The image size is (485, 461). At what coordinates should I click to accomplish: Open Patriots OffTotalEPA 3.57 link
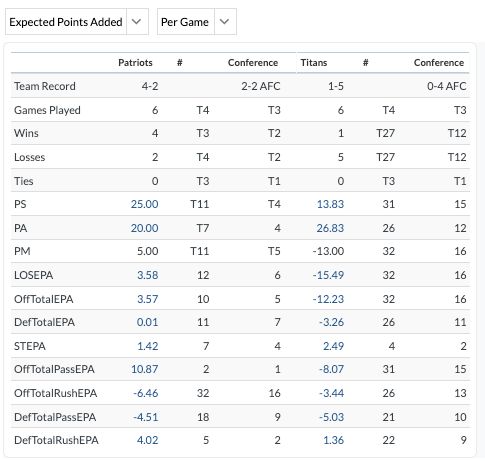point(148,299)
